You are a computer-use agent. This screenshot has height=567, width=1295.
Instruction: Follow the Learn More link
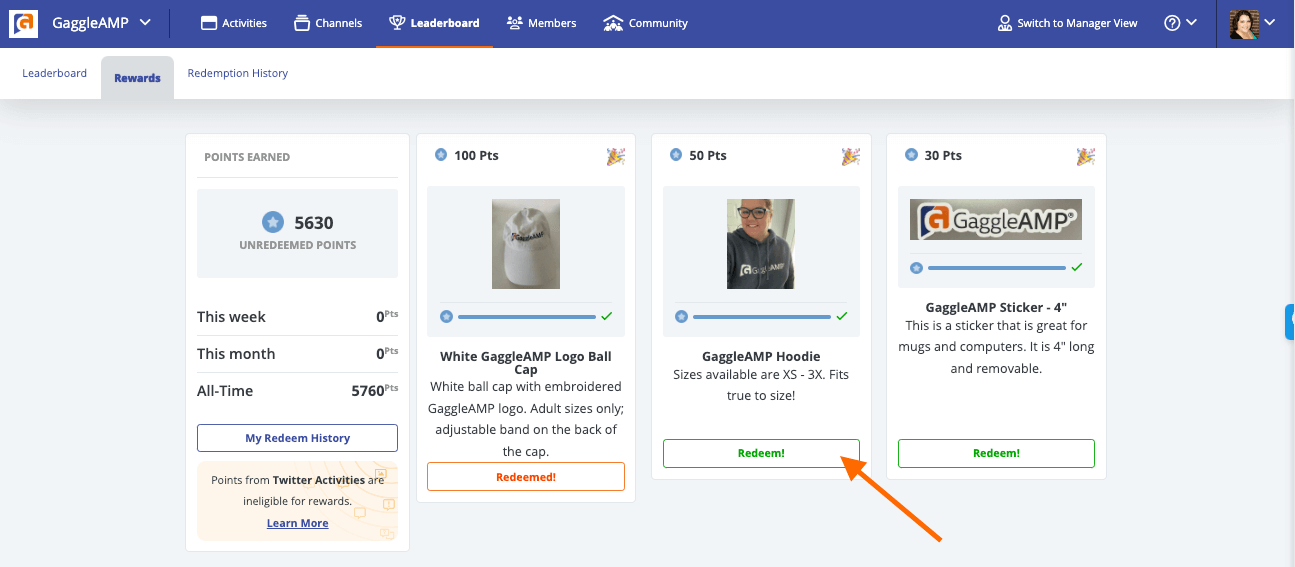[x=297, y=523]
